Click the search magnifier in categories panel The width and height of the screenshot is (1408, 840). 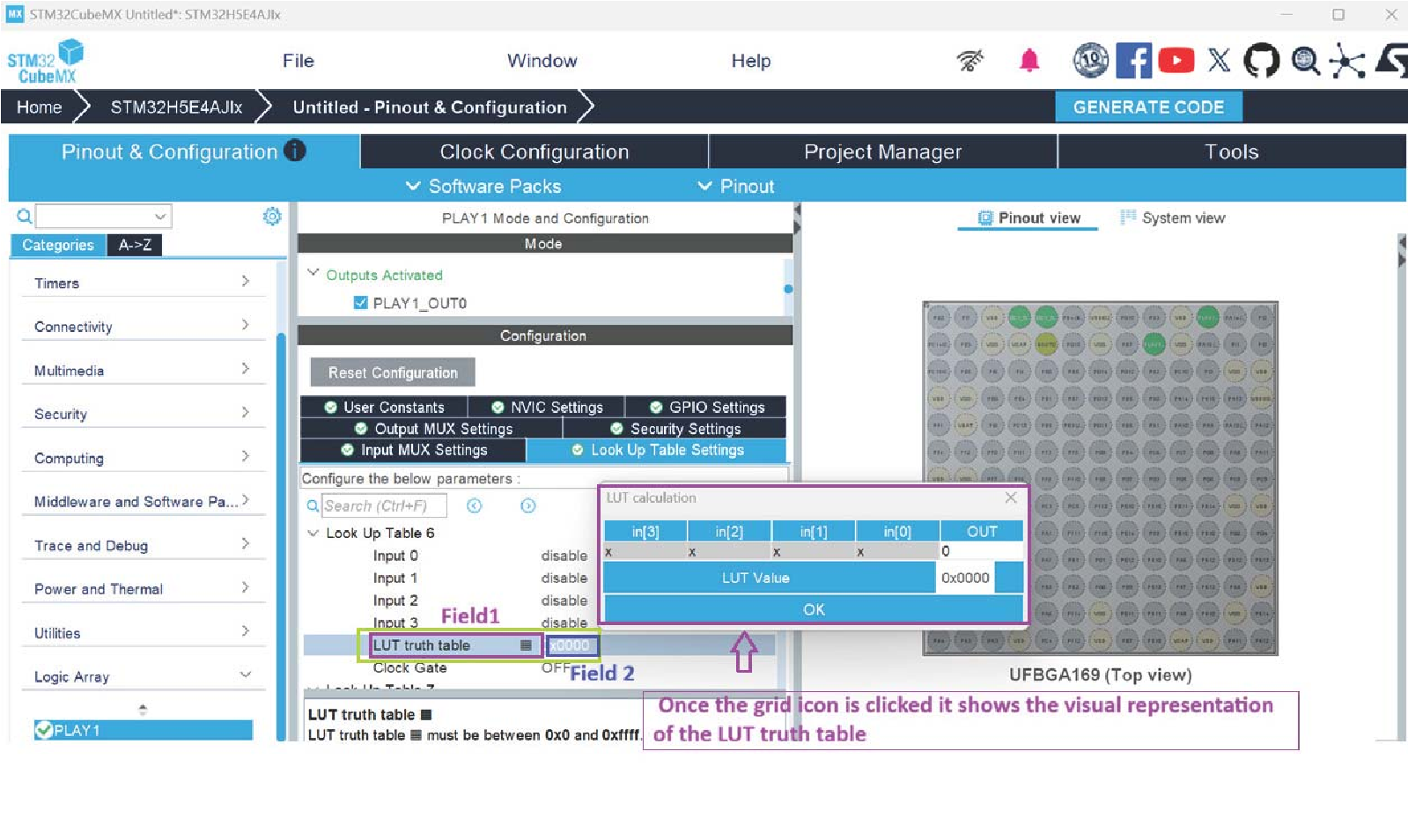pos(25,216)
